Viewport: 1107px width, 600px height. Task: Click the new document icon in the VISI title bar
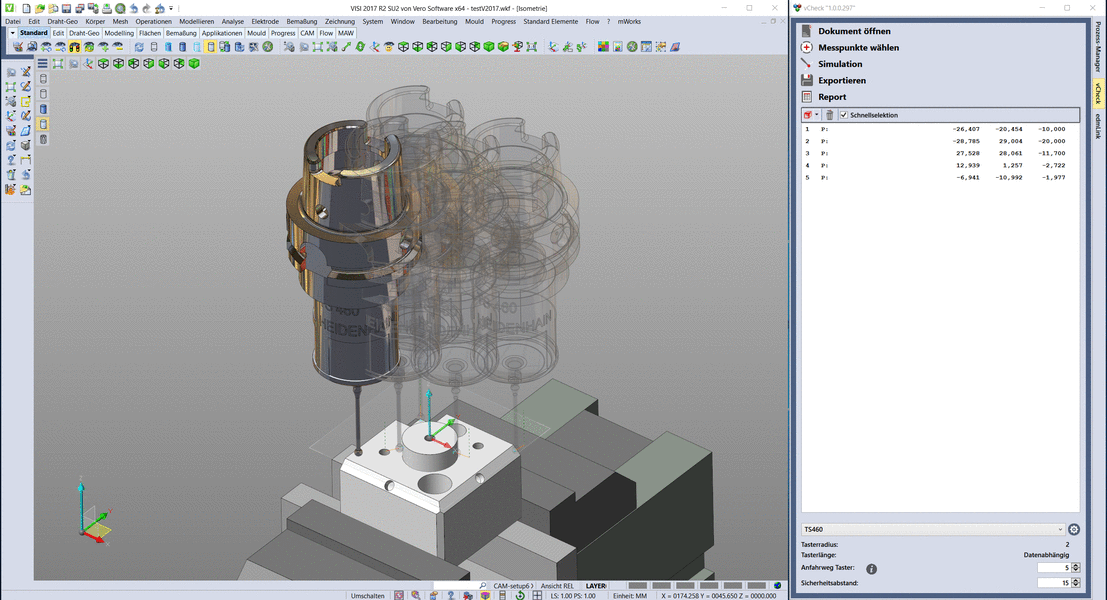coord(26,8)
